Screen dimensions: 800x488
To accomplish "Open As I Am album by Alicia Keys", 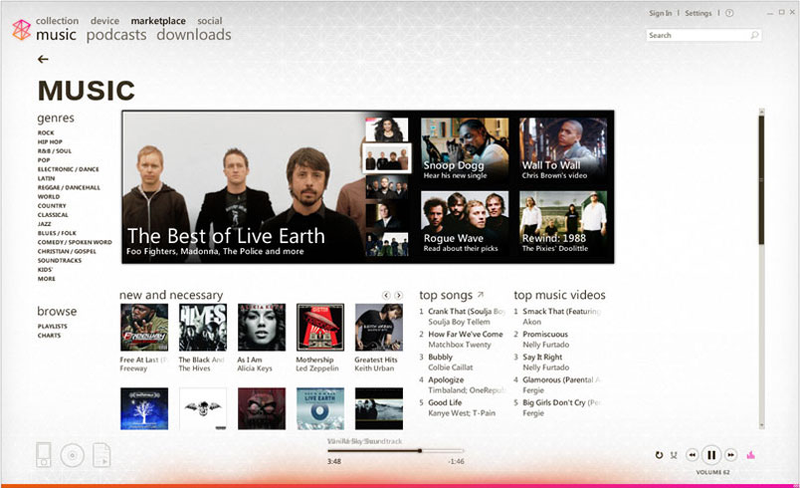I will click(x=262, y=327).
